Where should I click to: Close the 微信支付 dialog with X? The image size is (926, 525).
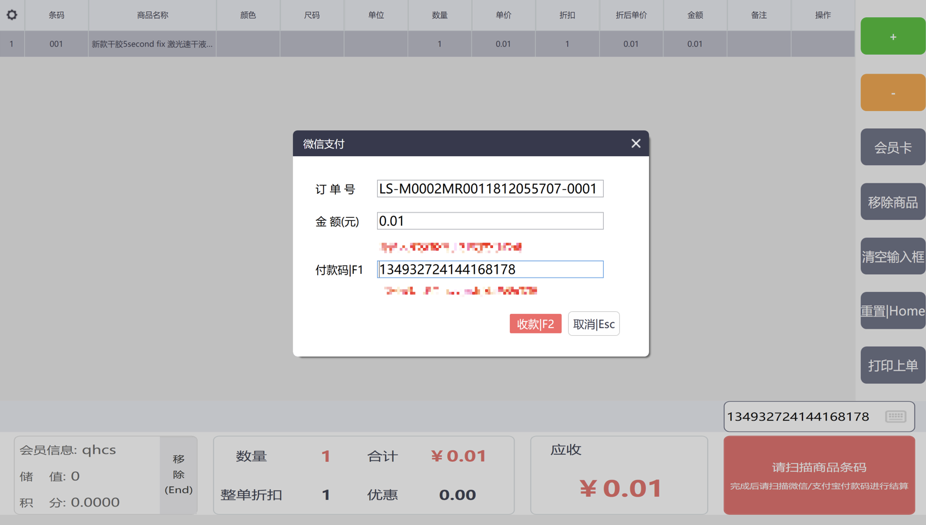click(x=635, y=144)
